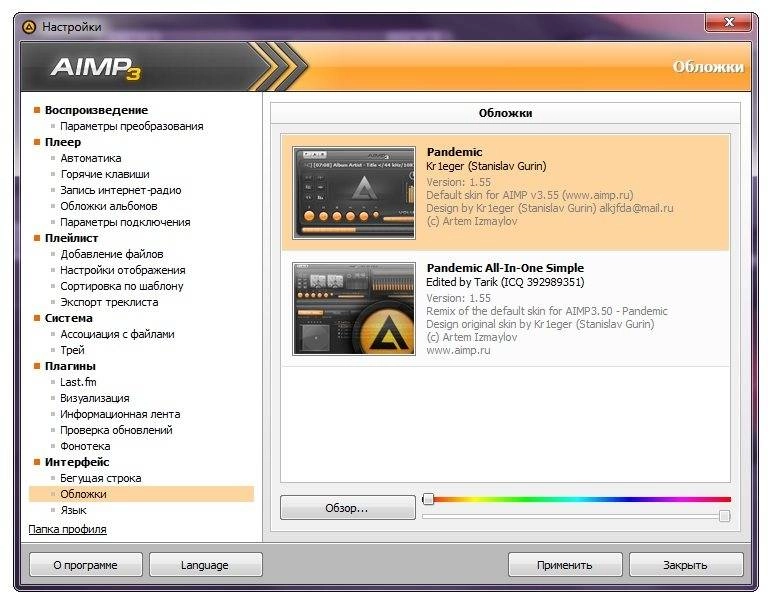
Task: Select the Плеер category
Action: [63, 142]
